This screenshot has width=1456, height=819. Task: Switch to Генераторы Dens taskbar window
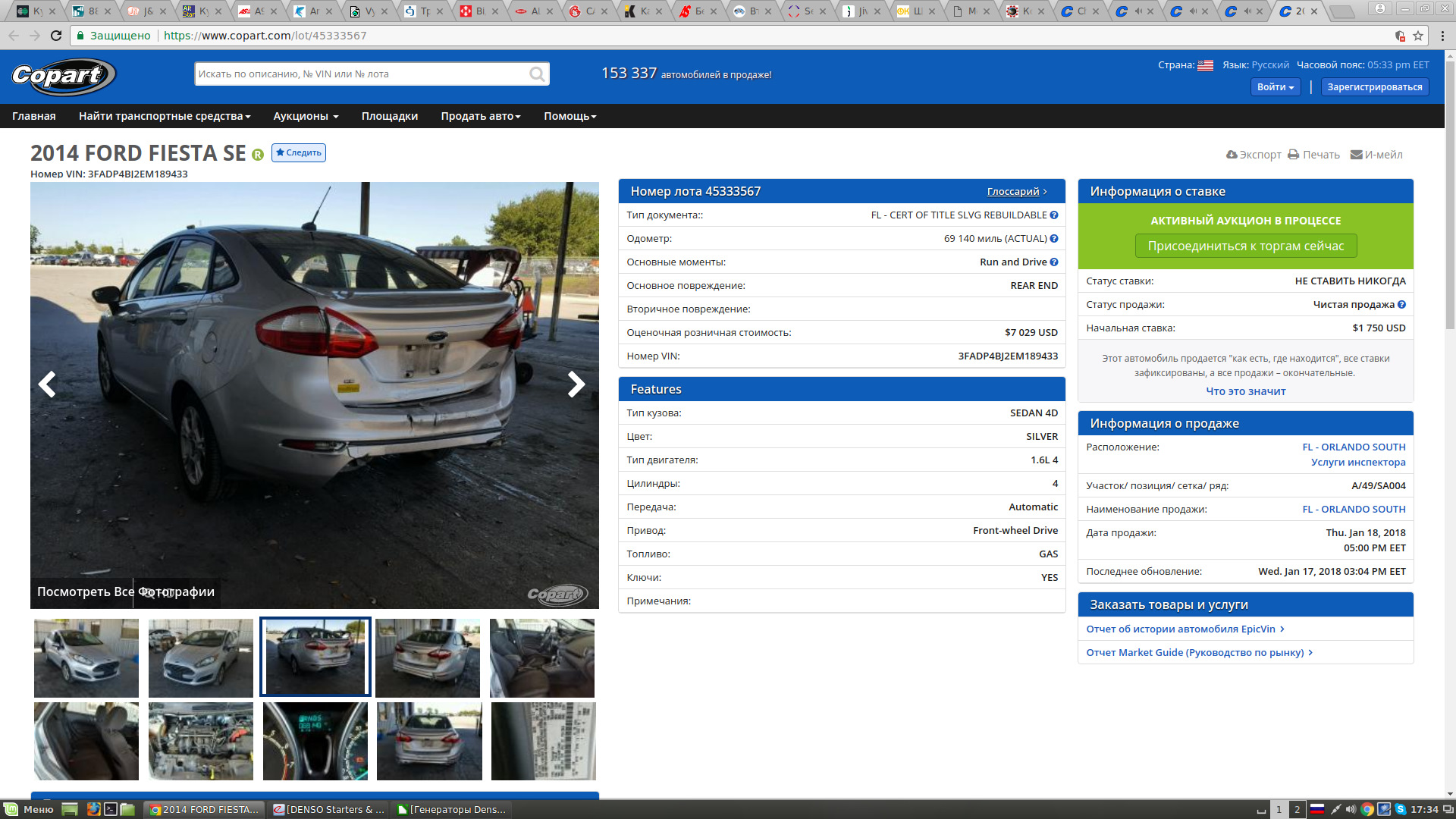pyautogui.click(x=452, y=809)
